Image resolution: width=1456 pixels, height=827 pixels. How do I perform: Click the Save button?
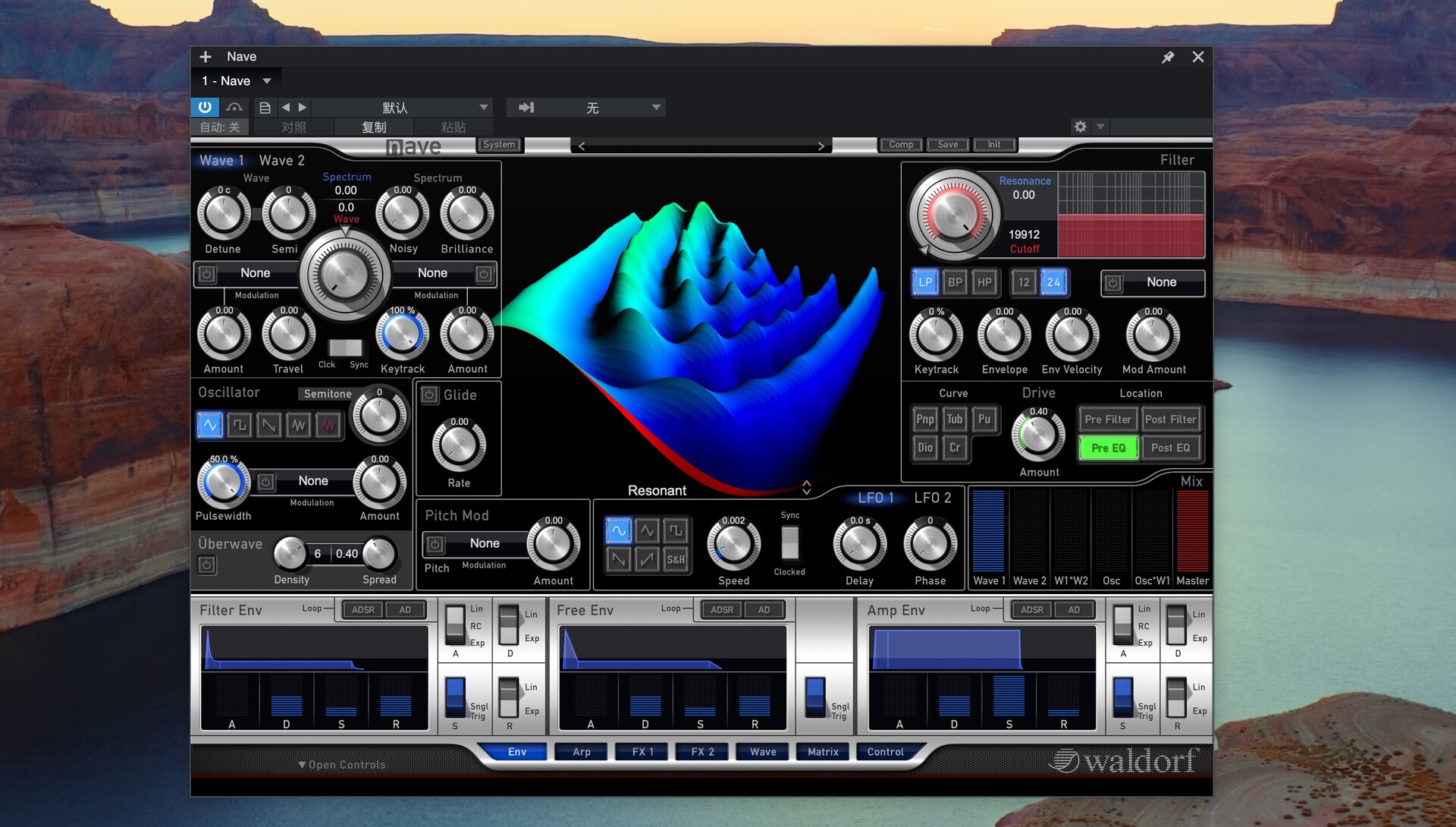pos(948,145)
